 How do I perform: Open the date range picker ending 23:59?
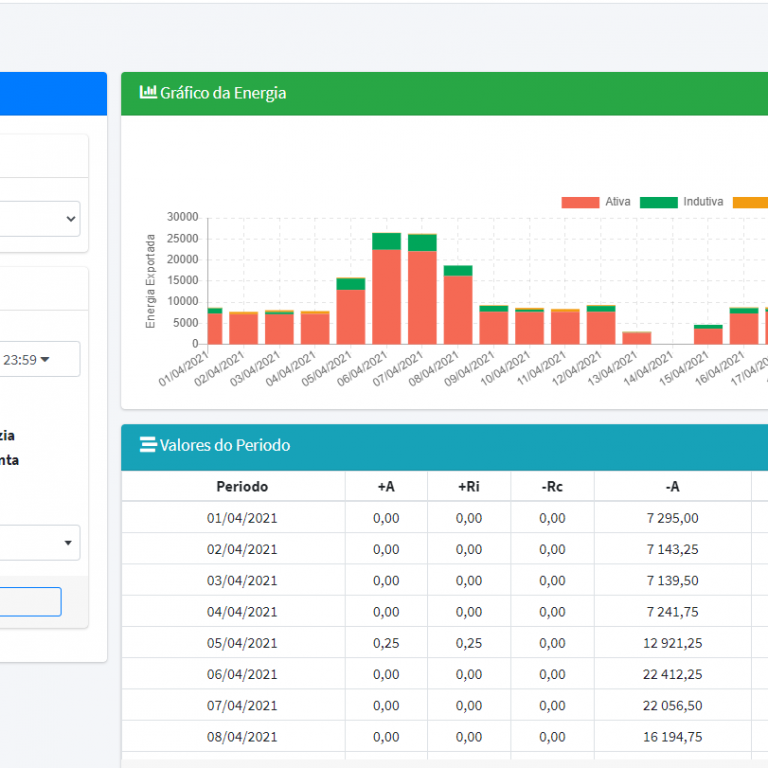point(40,359)
